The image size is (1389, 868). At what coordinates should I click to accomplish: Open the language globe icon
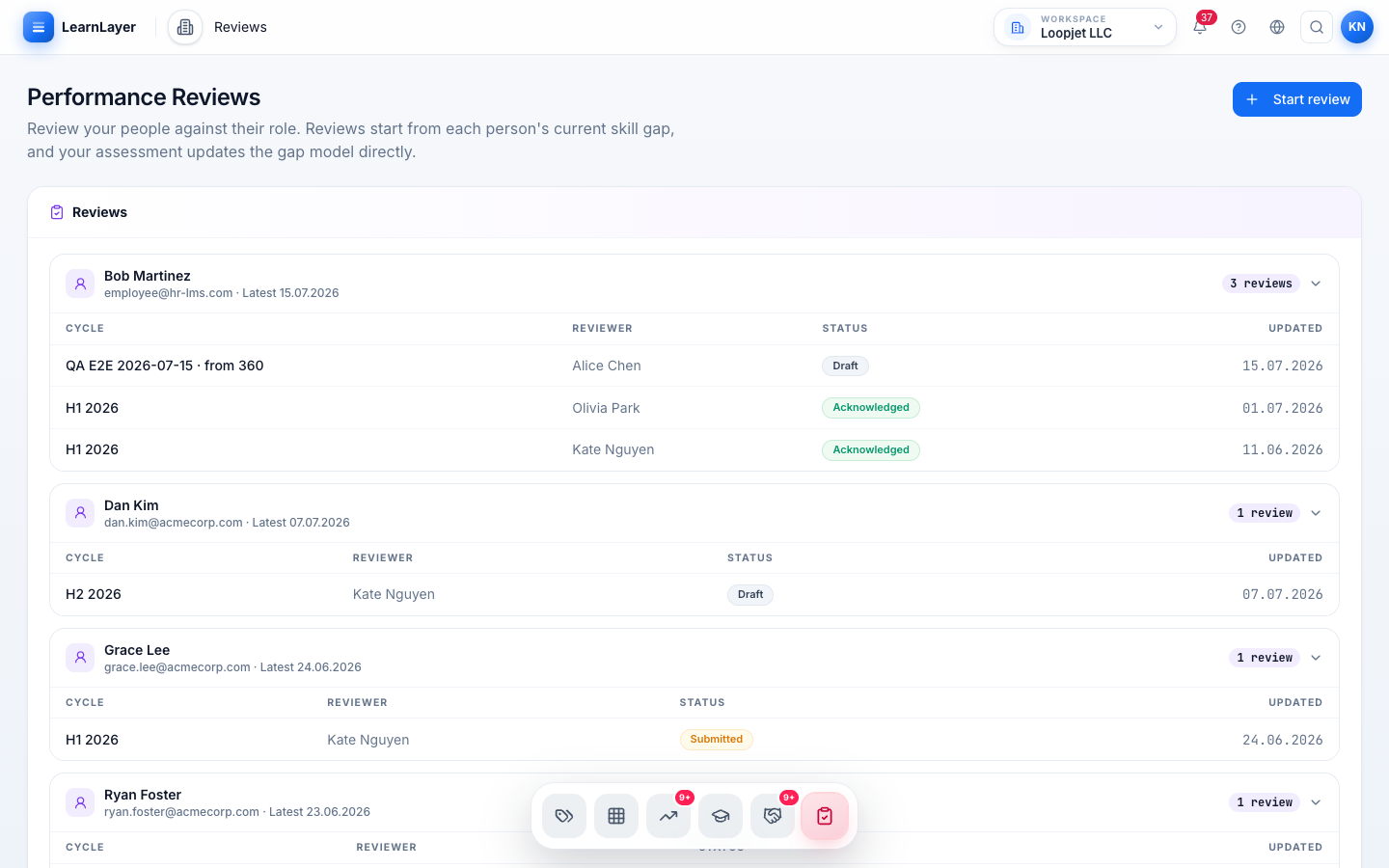tap(1277, 27)
